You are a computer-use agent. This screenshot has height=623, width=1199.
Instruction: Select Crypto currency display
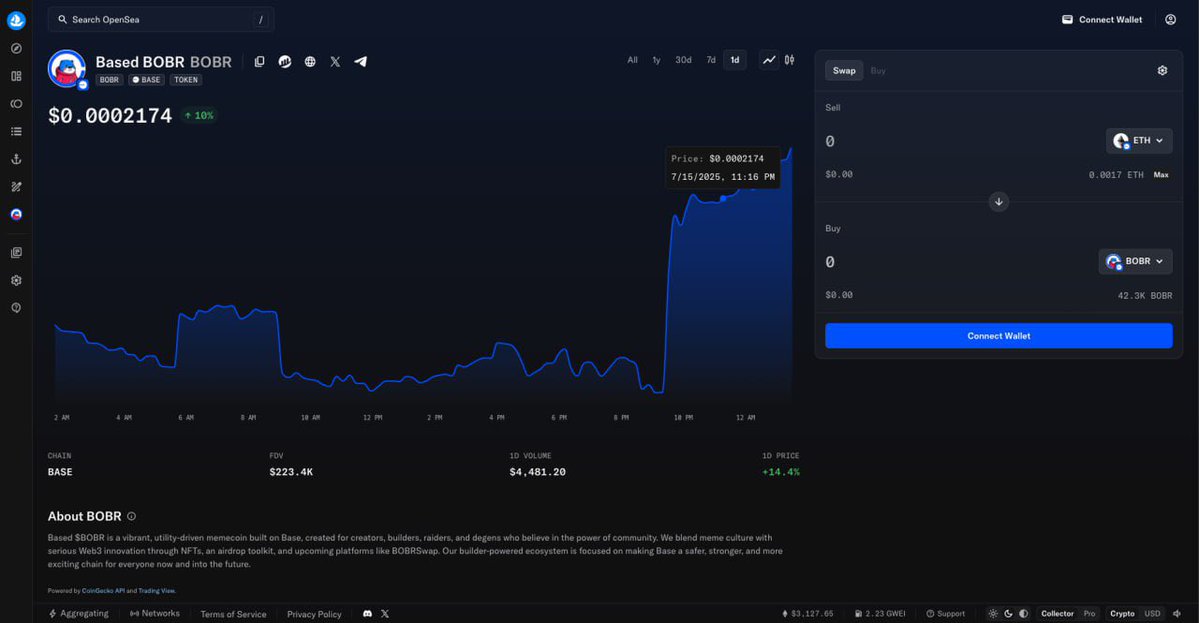[x=1123, y=614]
